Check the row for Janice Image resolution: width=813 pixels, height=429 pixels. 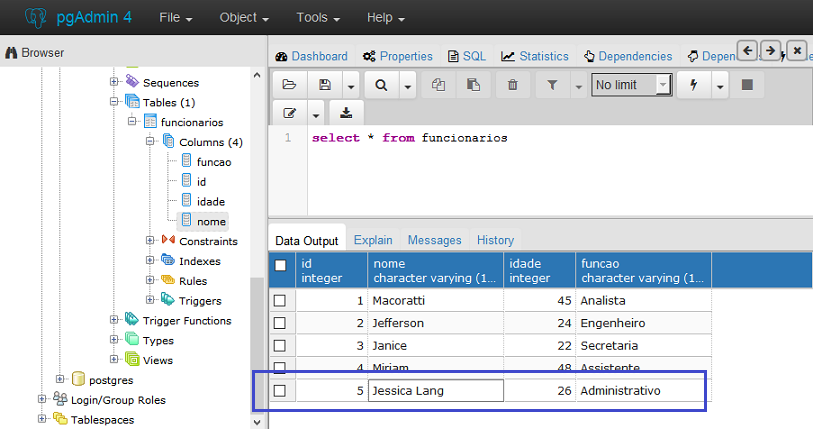click(x=279, y=346)
